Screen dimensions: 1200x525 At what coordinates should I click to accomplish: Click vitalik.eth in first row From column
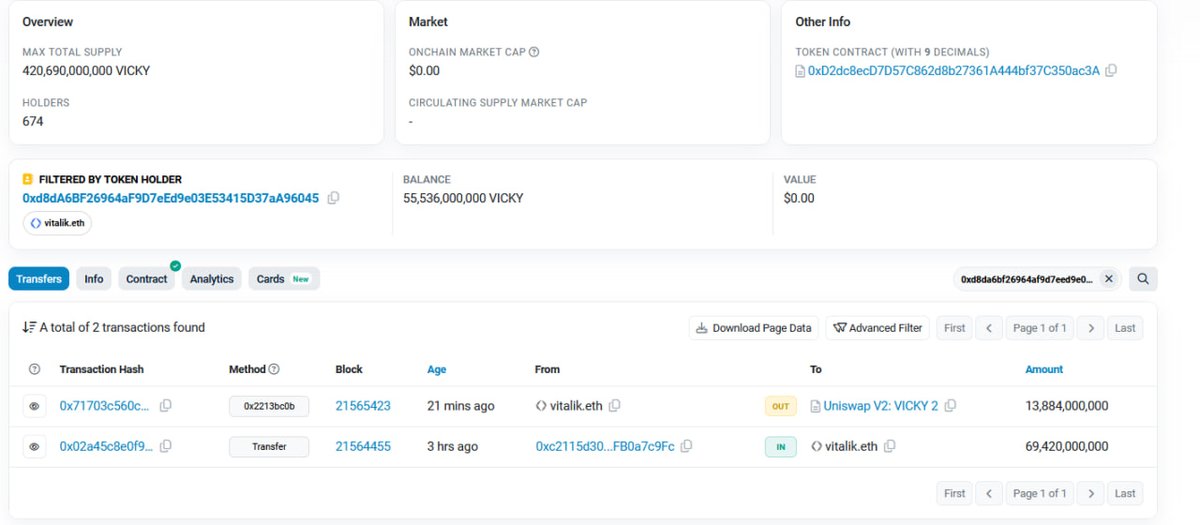(576, 406)
